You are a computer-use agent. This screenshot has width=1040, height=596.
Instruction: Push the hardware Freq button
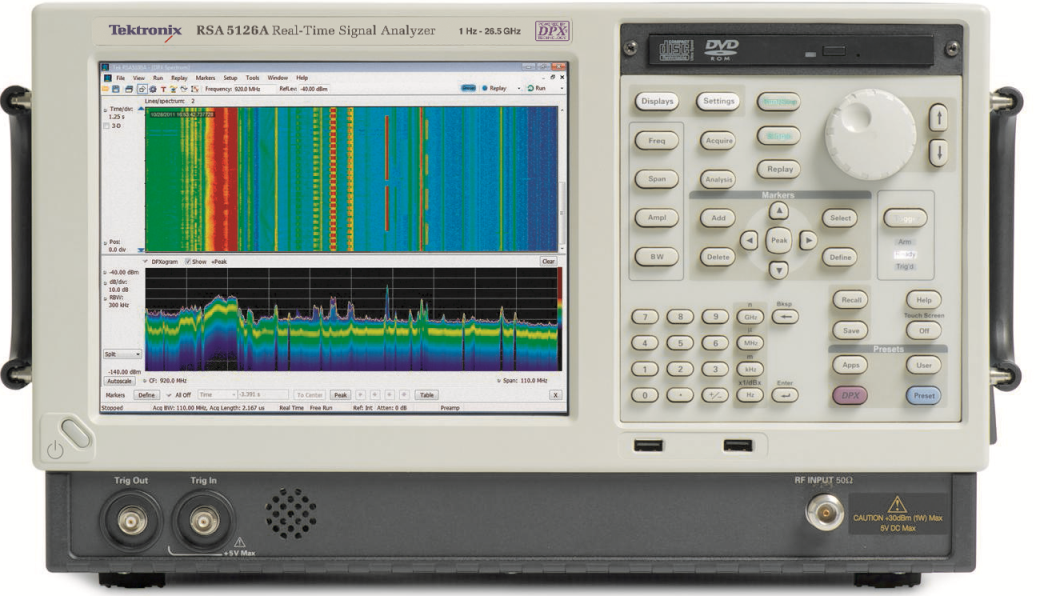[657, 141]
